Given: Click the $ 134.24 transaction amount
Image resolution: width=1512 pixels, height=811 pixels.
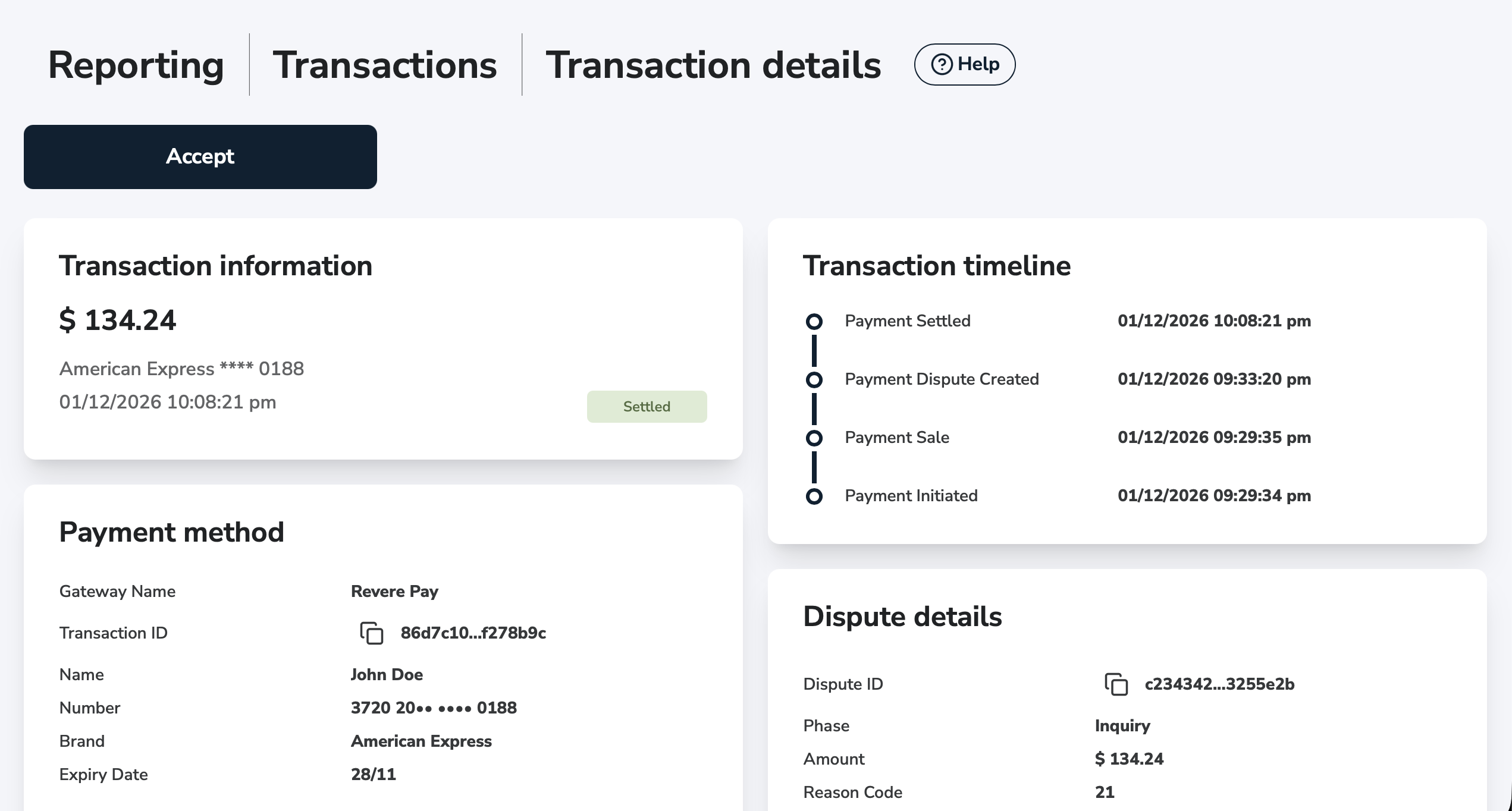Looking at the screenshot, I should tap(118, 320).
